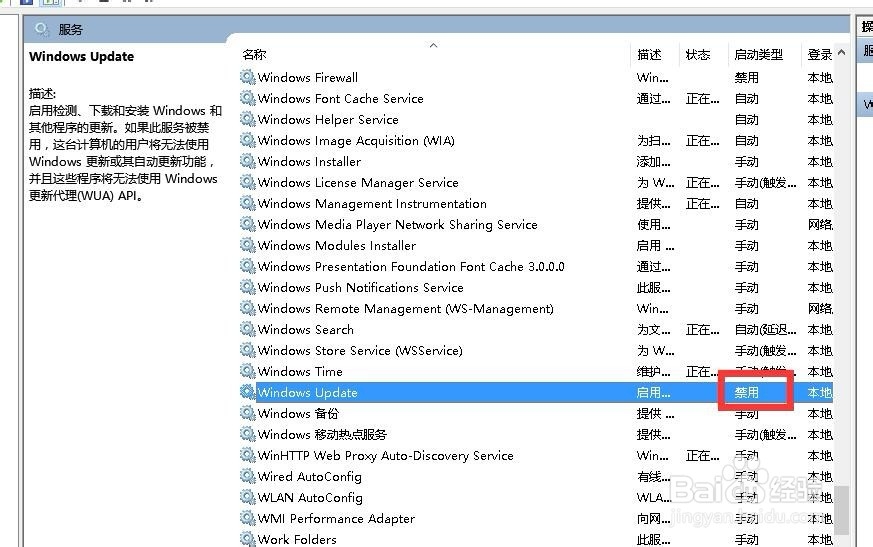
Task: Click the gear icon for Windows Time
Action: coord(248,371)
